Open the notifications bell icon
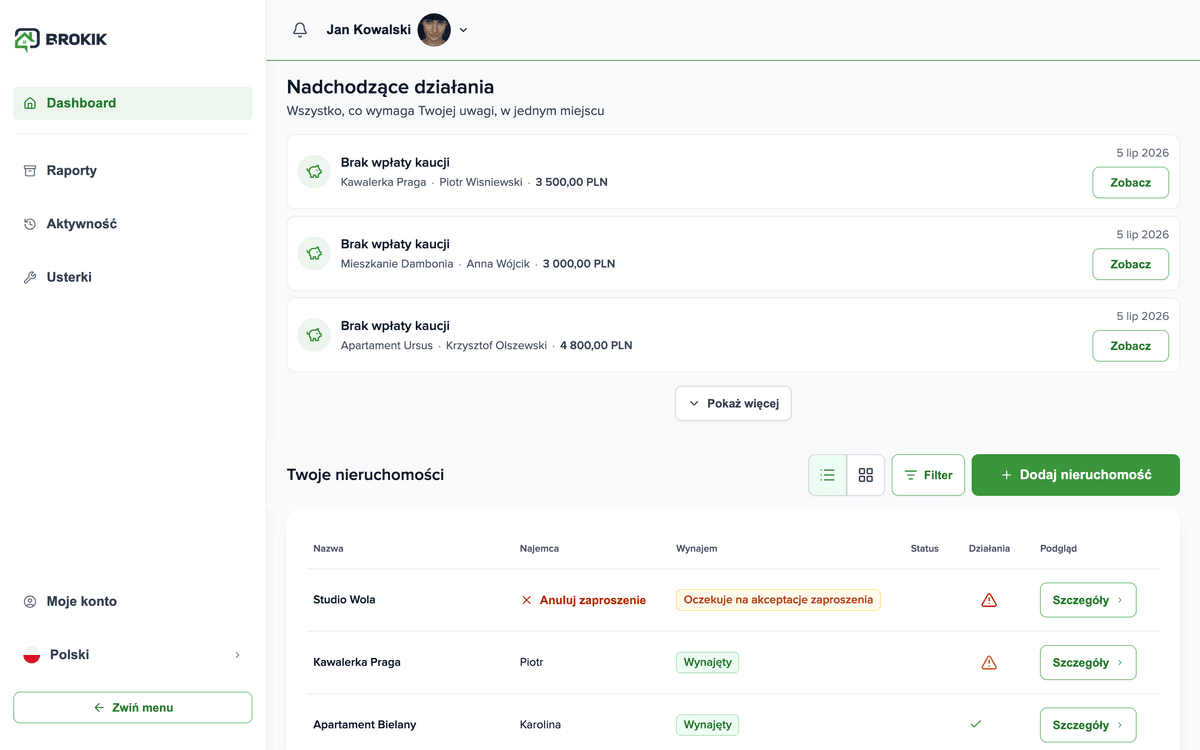The width and height of the screenshot is (1200, 750). click(x=300, y=30)
